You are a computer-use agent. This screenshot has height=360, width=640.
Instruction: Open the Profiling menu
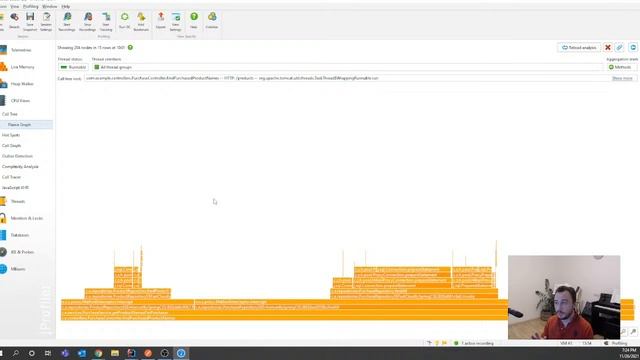coord(31,7)
